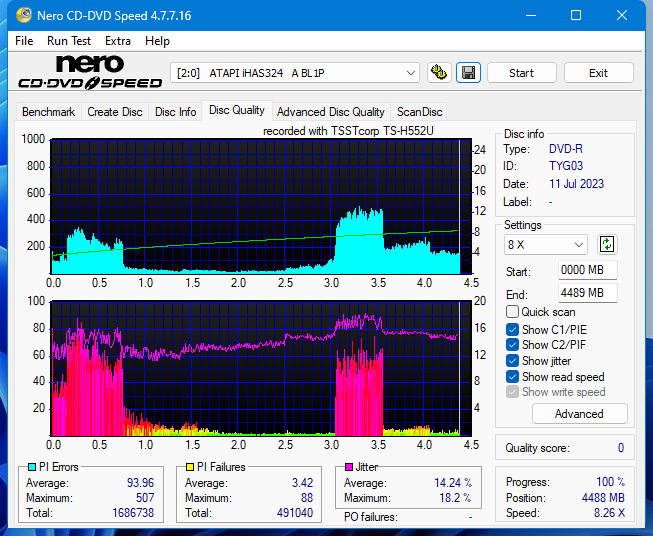
Task: Click PI Failures total 491040
Action: (294, 513)
